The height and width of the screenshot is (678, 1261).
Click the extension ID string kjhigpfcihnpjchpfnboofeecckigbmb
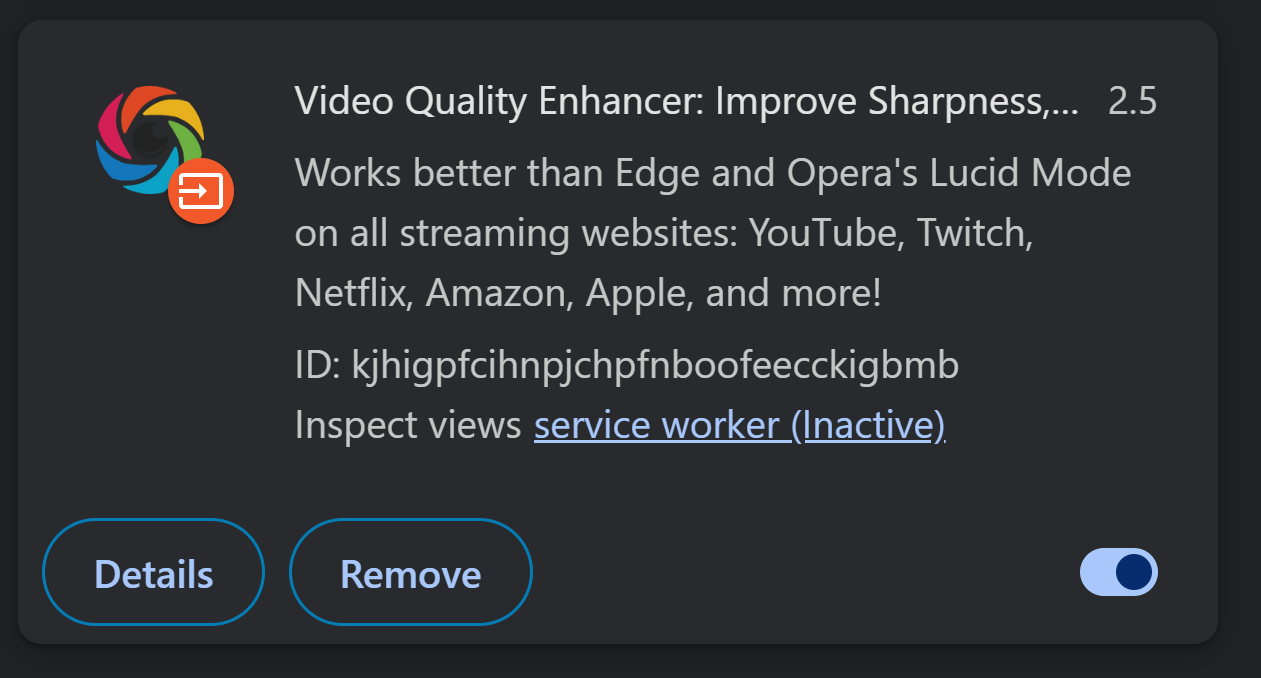[655, 366]
